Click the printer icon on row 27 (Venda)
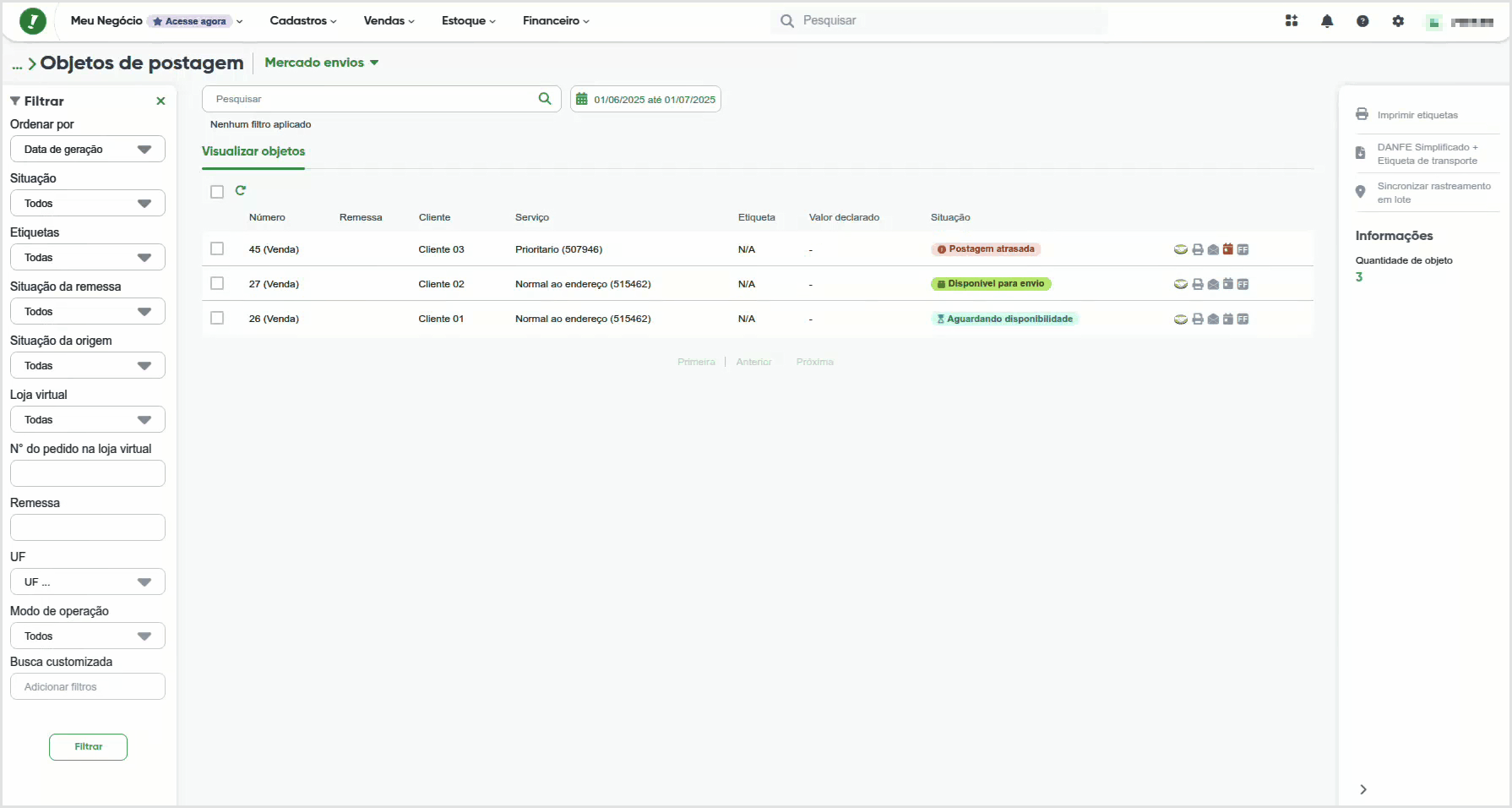 pos(1198,284)
